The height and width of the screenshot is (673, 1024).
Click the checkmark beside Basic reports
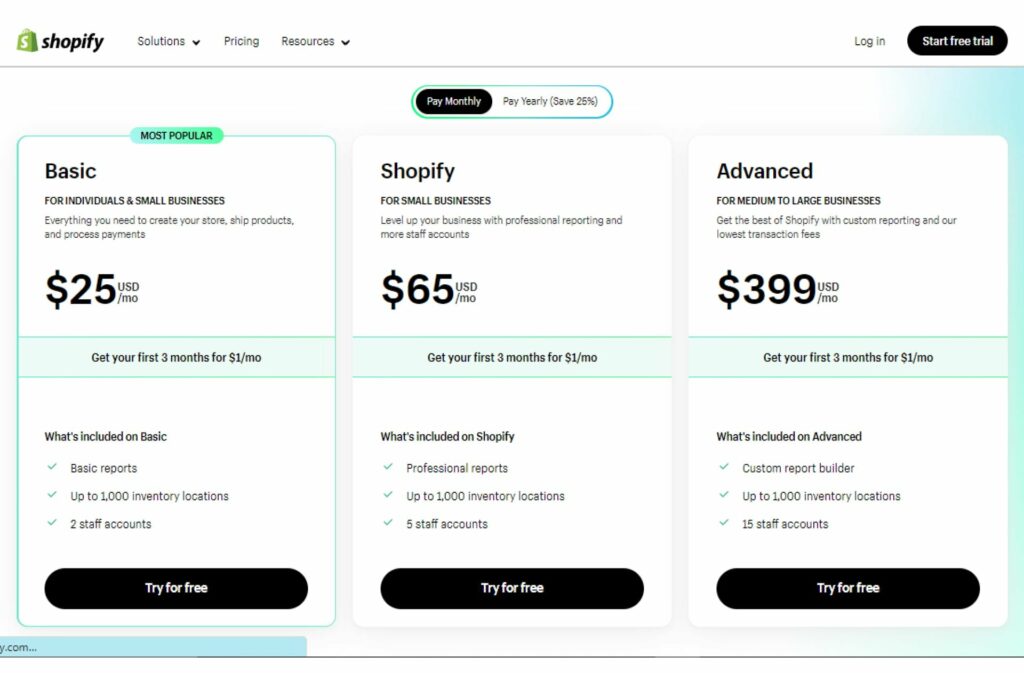pos(52,468)
